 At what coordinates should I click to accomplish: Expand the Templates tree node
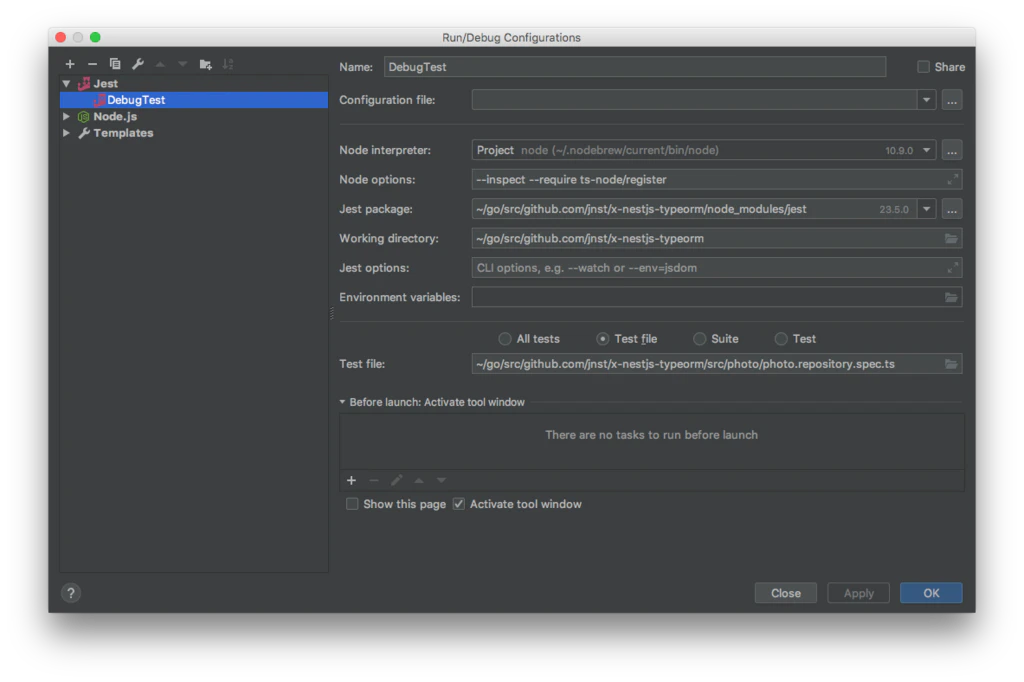(x=67, y=133)
